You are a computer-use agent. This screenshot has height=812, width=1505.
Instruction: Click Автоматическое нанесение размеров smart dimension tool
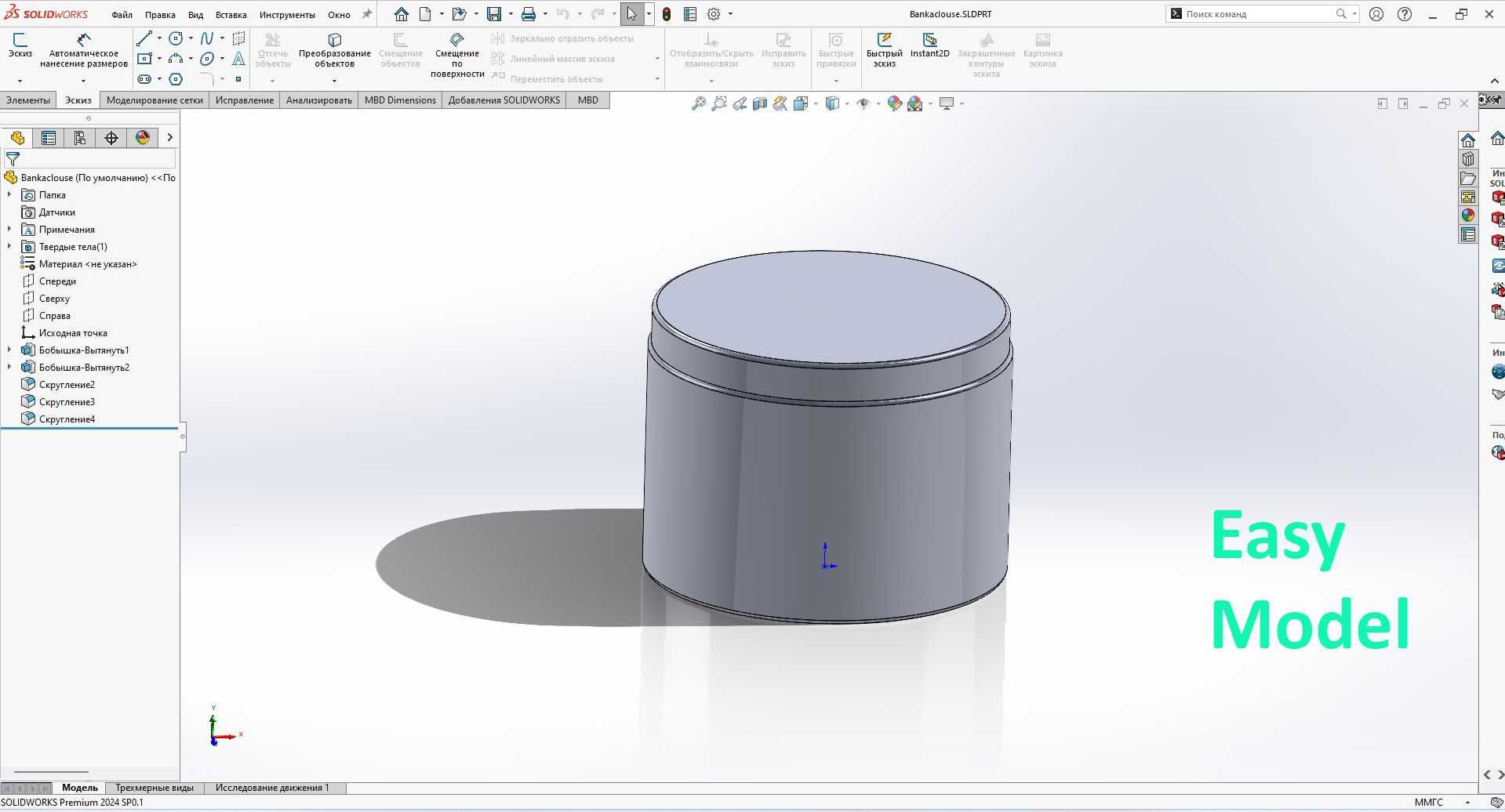click(x=84, y=50)
